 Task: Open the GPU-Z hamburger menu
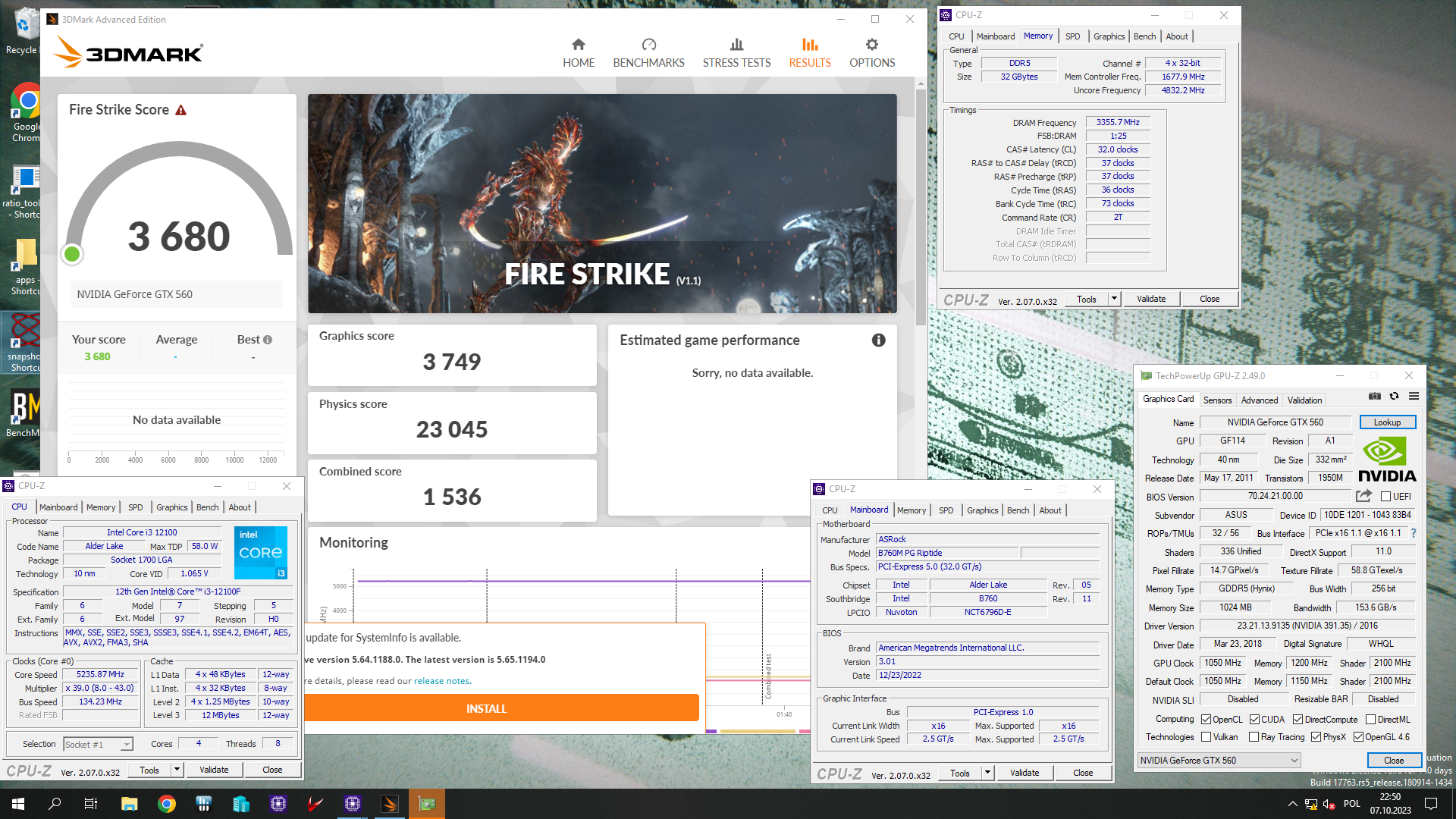tap(1414, 396)
